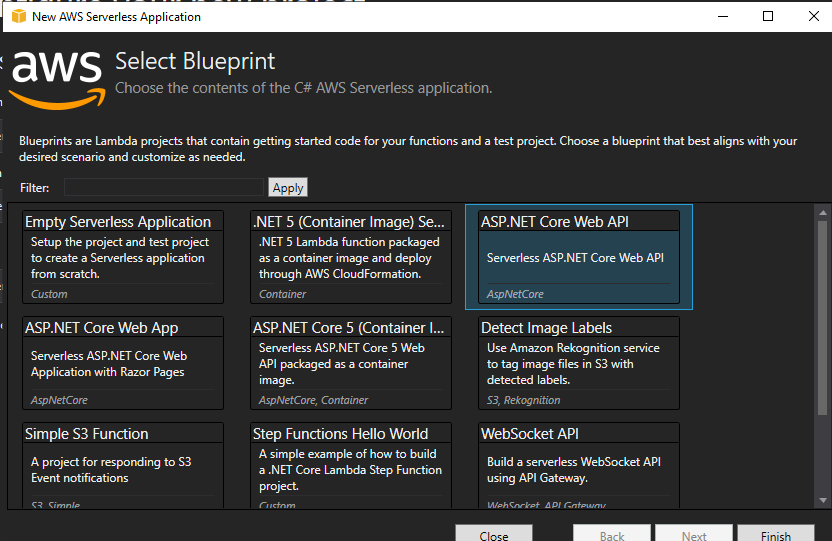Click the 'Container' tag under .NET 5 blueprint
Image resolution: width=832 pixels, height=541 pixels.
coord(282,294)
